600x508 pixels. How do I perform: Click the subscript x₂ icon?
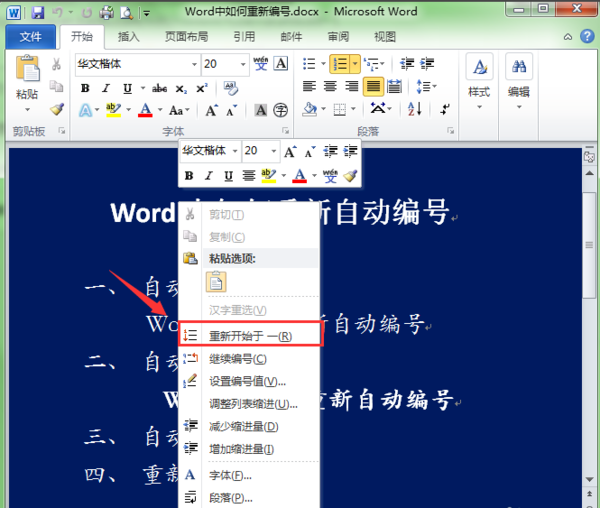[x=181, y=89]
